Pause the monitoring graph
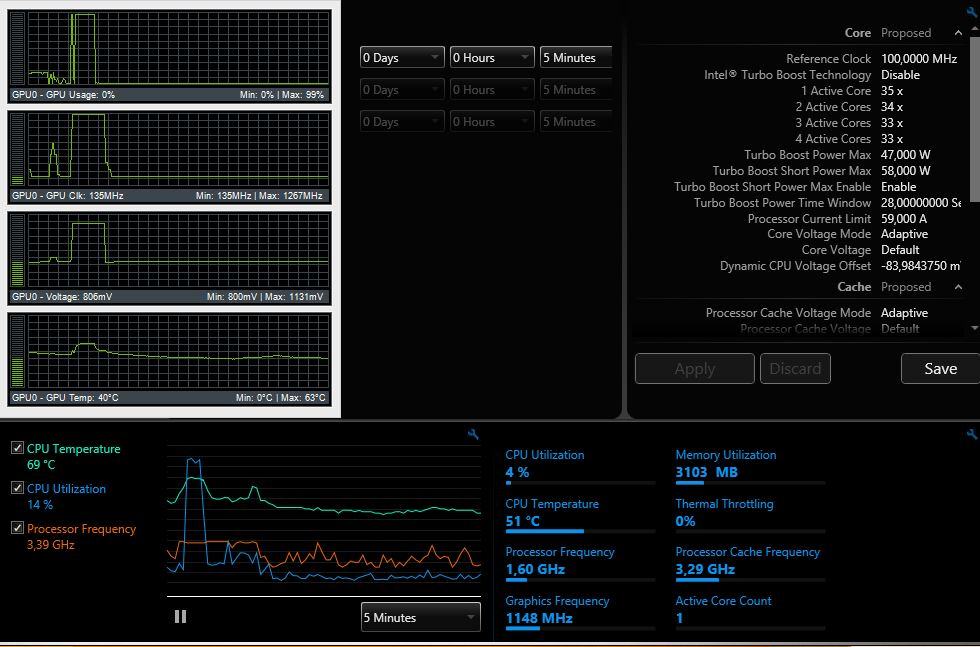Image resolution: width=980 pixels, height=647 pixels. pyautogui.click(x=181, y=617)
